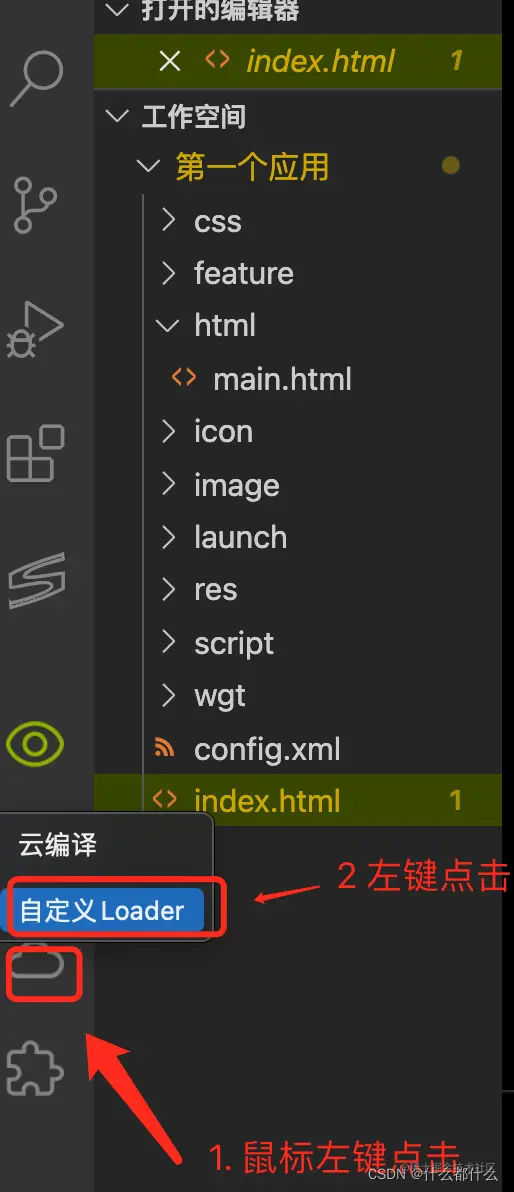514x1192 pixels.
Task: Click the S-shaped APICloud sidebar icon
Action: (36, 580)
